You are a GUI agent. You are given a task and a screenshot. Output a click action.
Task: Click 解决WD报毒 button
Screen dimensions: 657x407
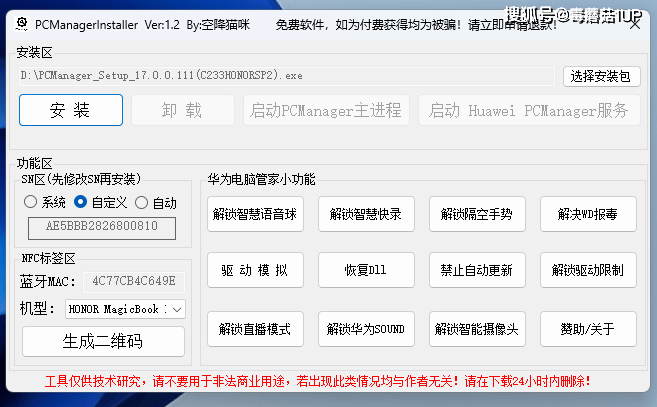point(588,214)
